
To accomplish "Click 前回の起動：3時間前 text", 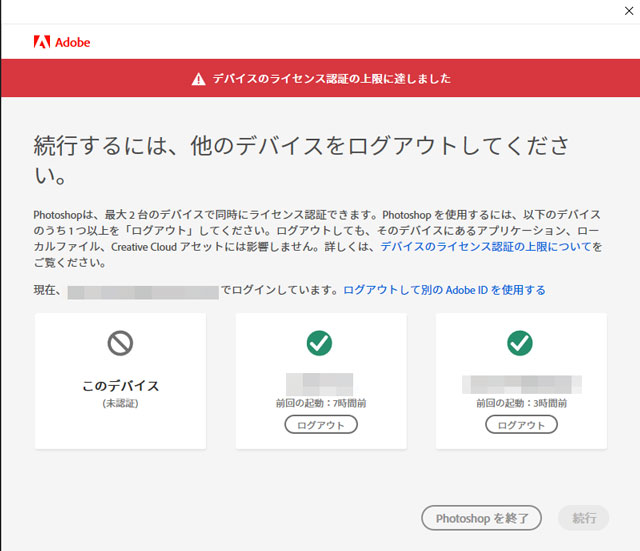I will click(x=521, y=404).
